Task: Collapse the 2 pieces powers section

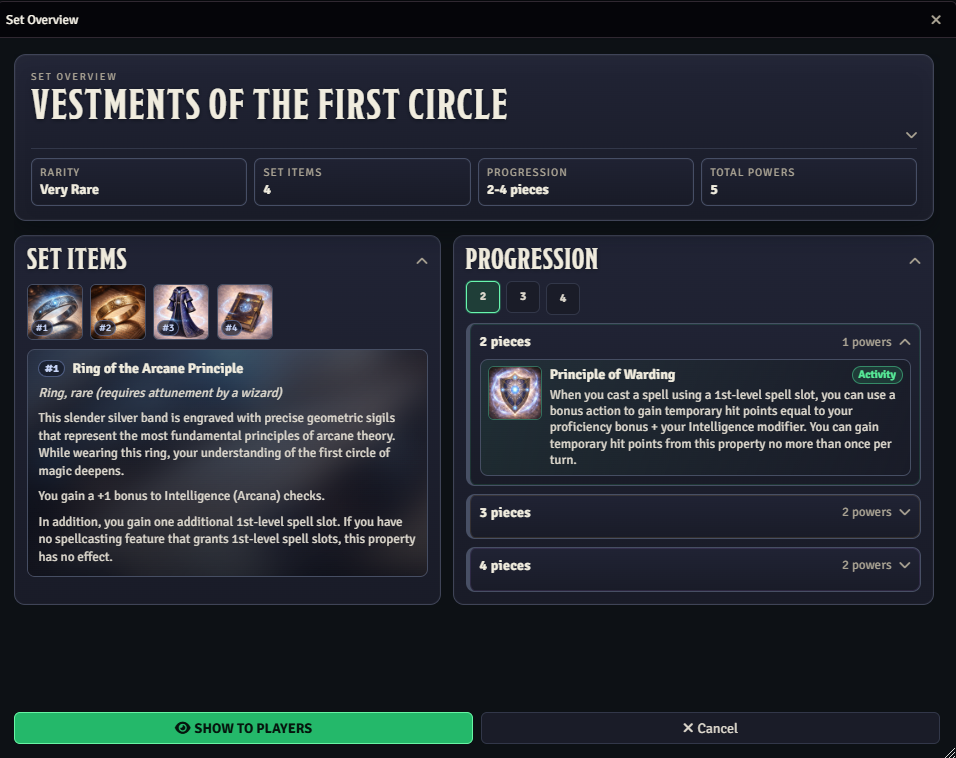Action: click(904, 342)
